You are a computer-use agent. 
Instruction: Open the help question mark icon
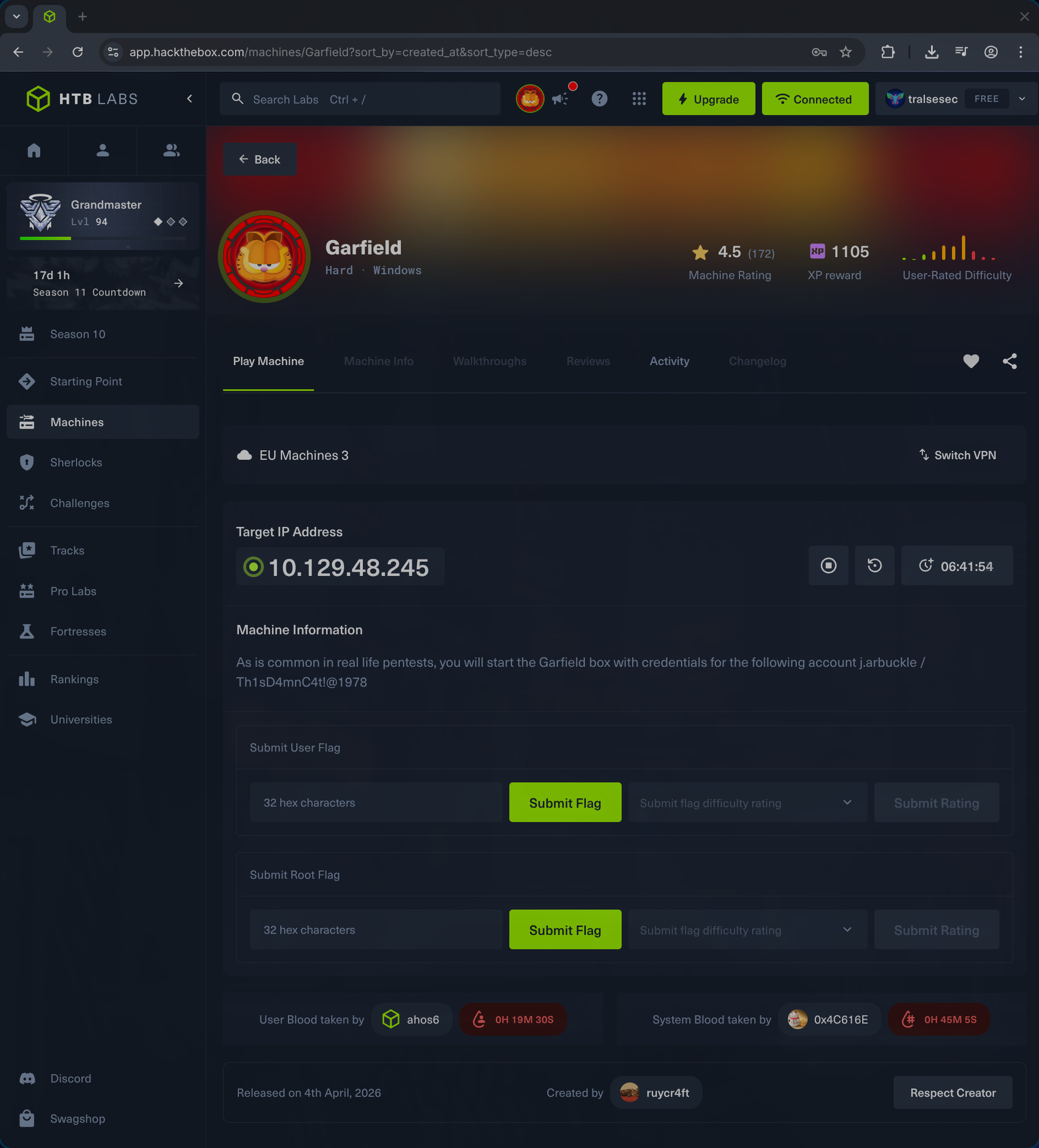(599, 99)
